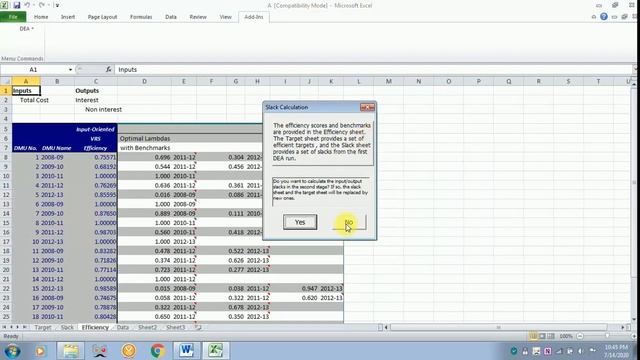Select column header D
Image resolution: width=640 pixels, height=360 pixels.
(x=144, y=81)
